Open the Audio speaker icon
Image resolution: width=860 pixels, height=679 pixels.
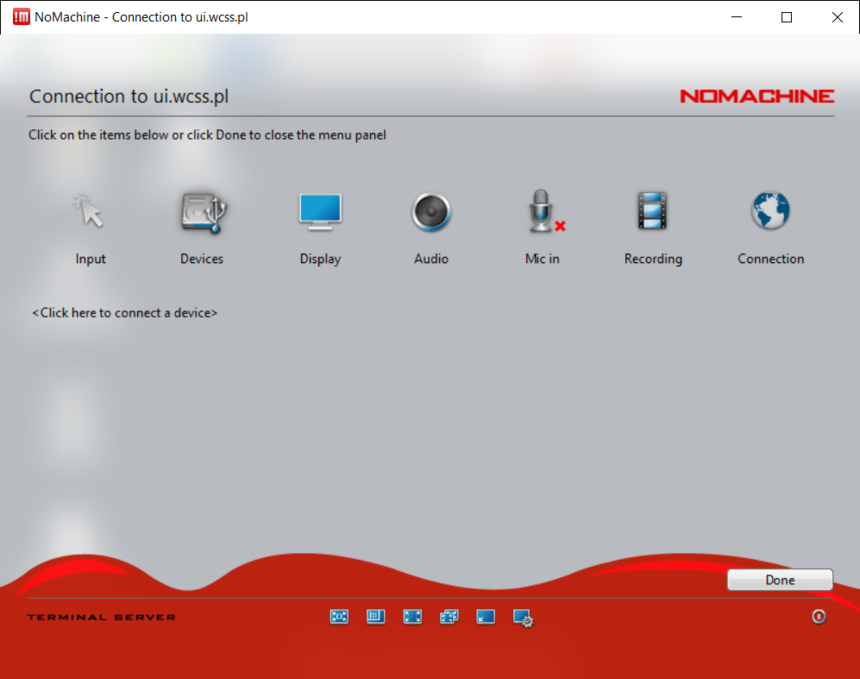[431, 212]
